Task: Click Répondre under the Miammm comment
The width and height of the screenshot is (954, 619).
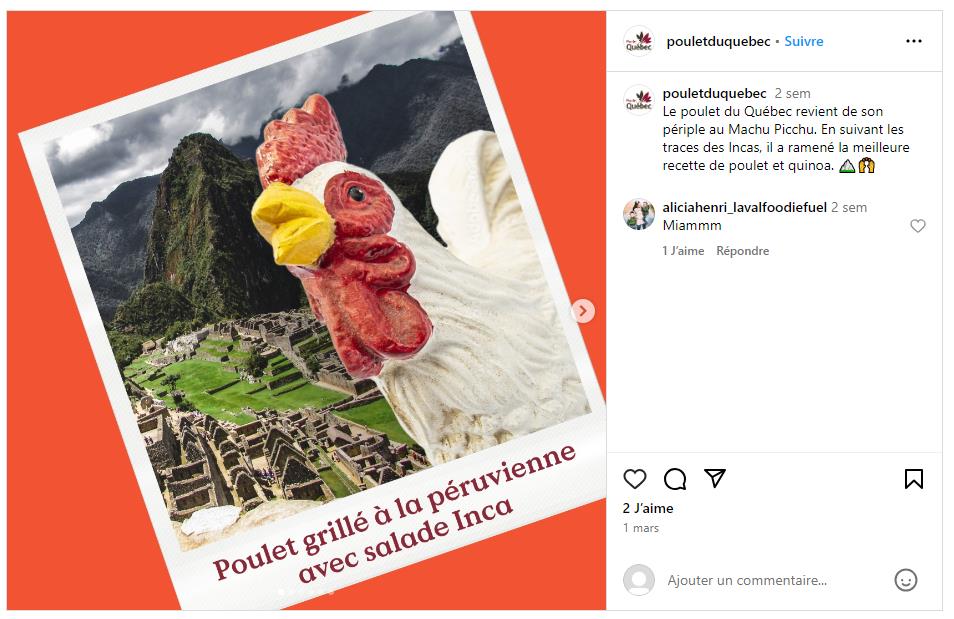Action: pos(742,251)
